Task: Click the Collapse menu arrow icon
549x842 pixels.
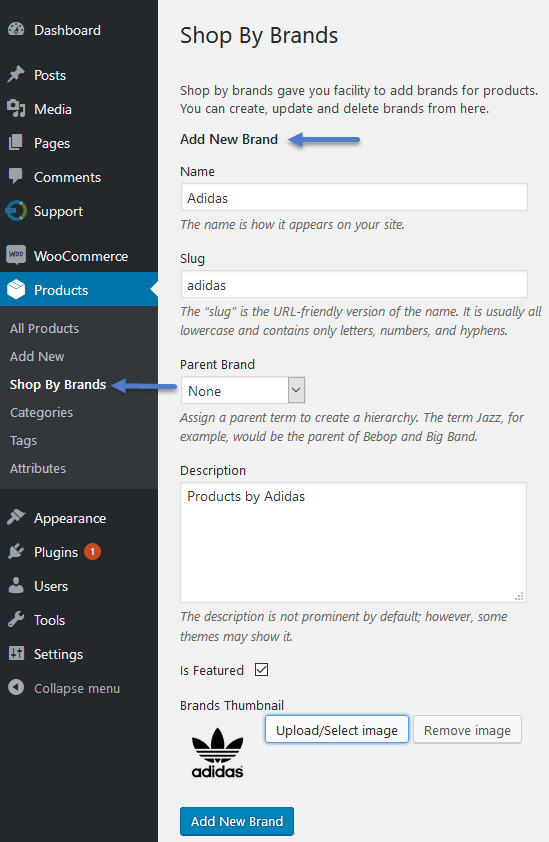Action: pyautogui.click(x=16, y=687)
